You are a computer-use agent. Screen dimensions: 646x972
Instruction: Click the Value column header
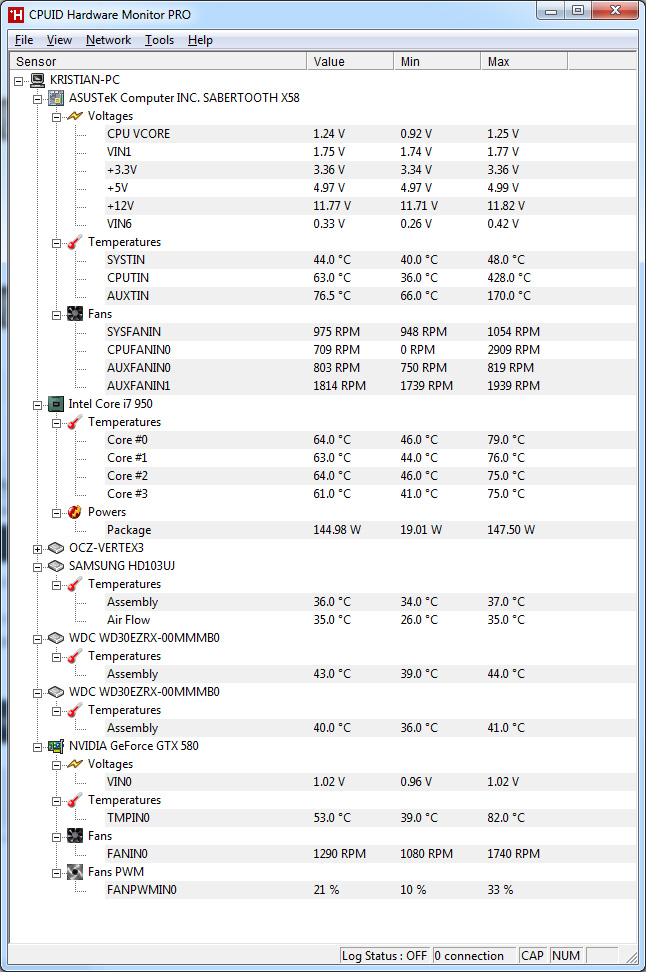click(350, 61)
